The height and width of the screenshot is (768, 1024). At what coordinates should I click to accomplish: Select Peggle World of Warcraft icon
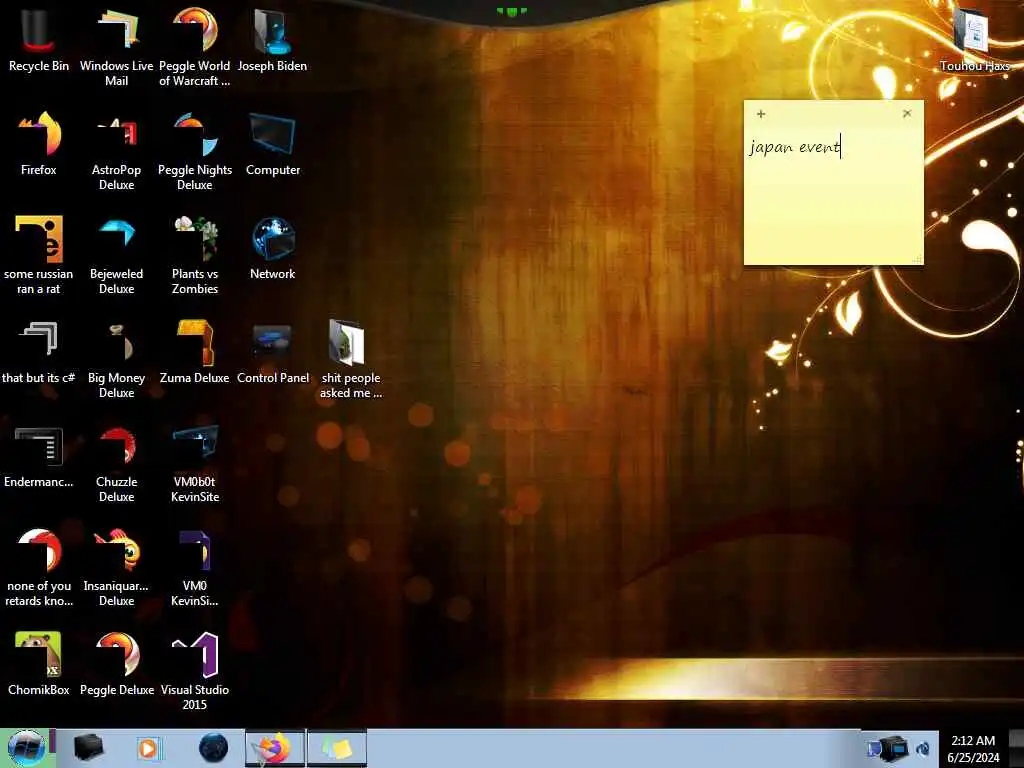tap(195, 47)
